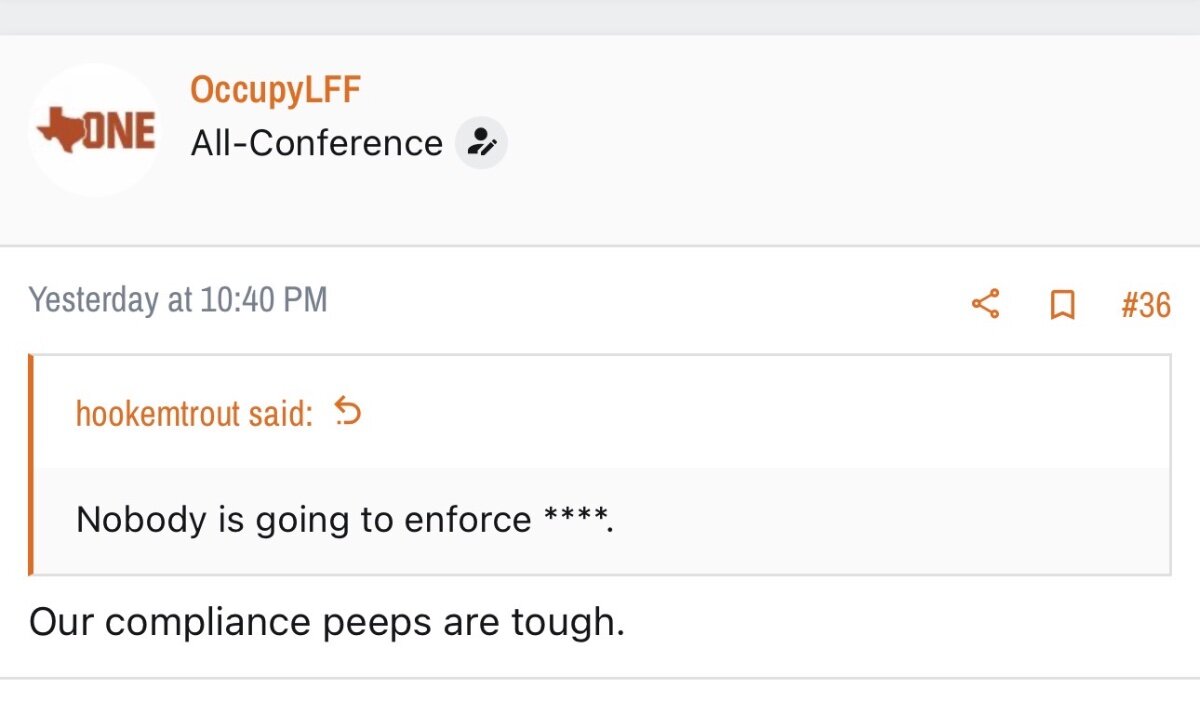Click the share post icon
Screen dimensions: 1200x714
point(985,304)
